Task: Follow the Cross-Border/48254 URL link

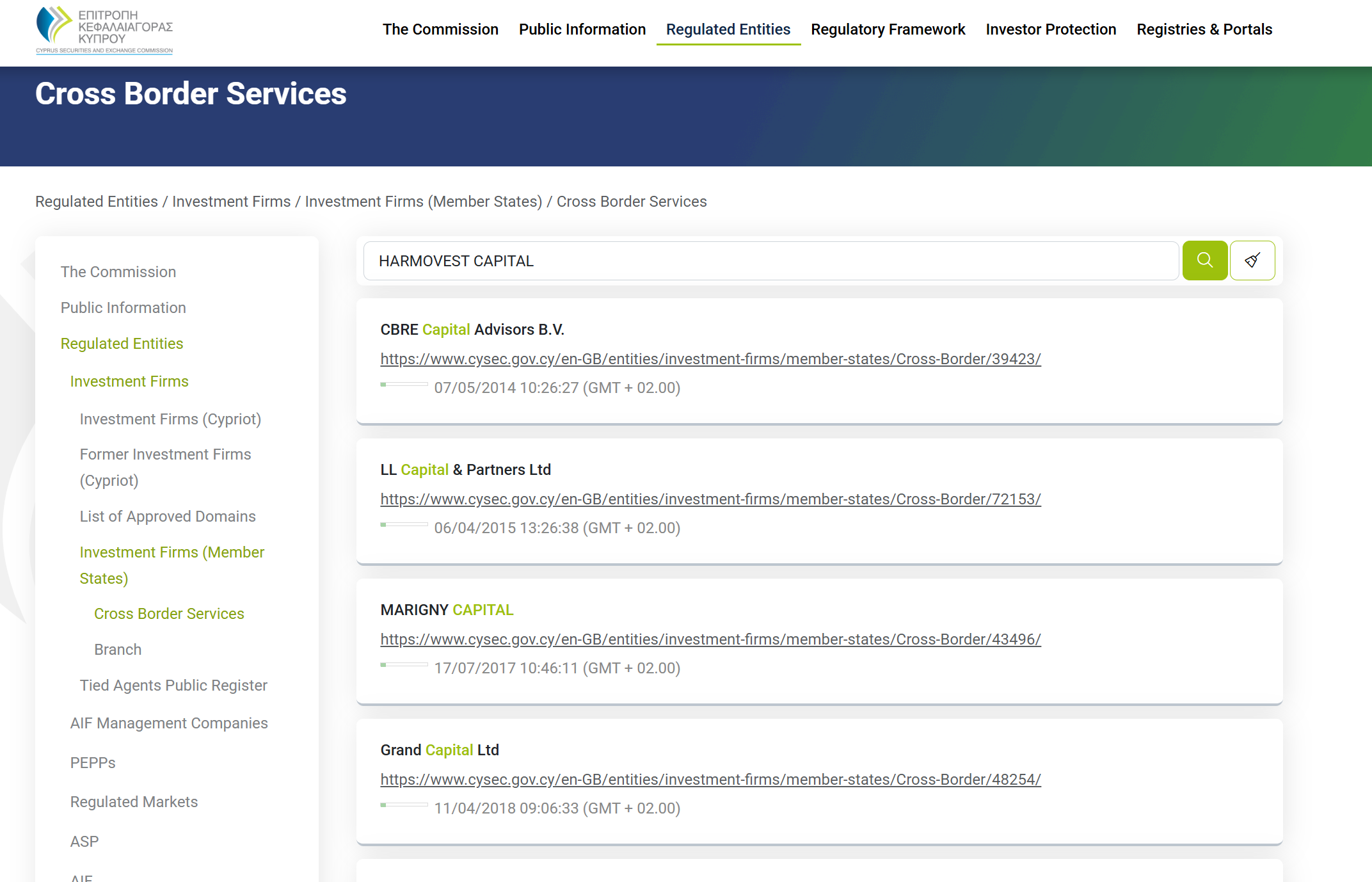Action: 711,780
